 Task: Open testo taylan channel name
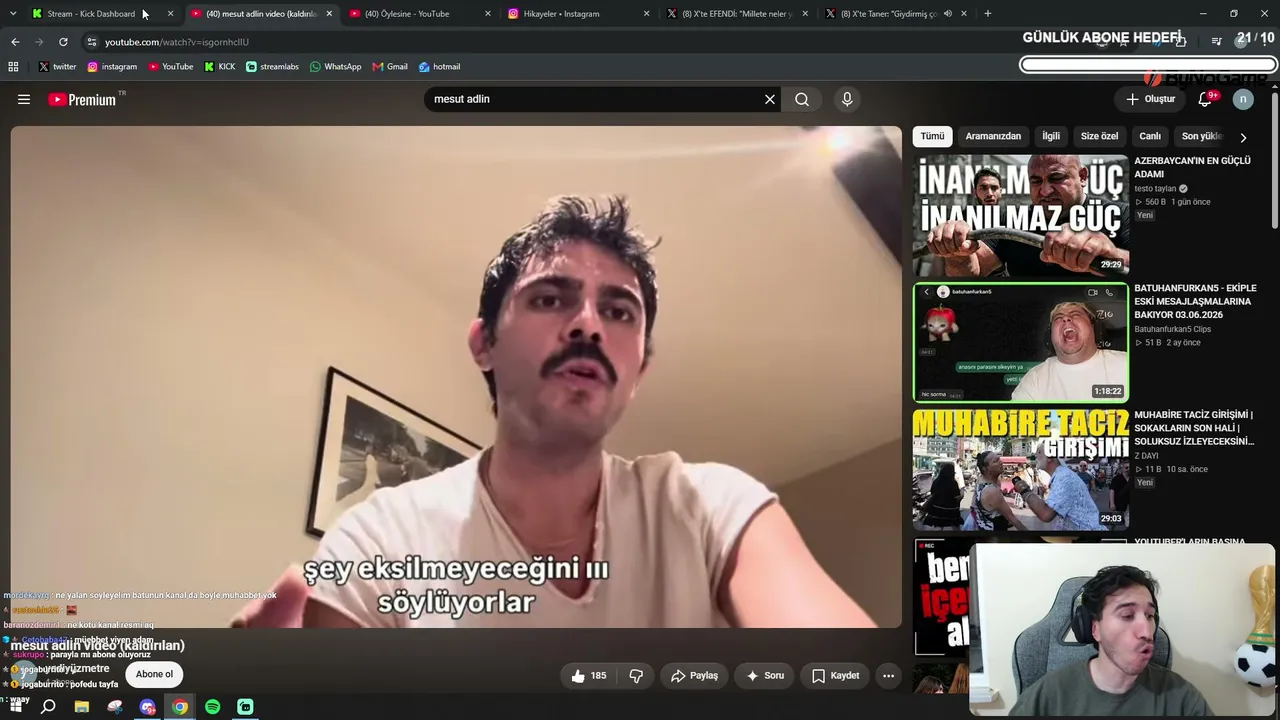pyautogui.click(x=1155, y=188)
